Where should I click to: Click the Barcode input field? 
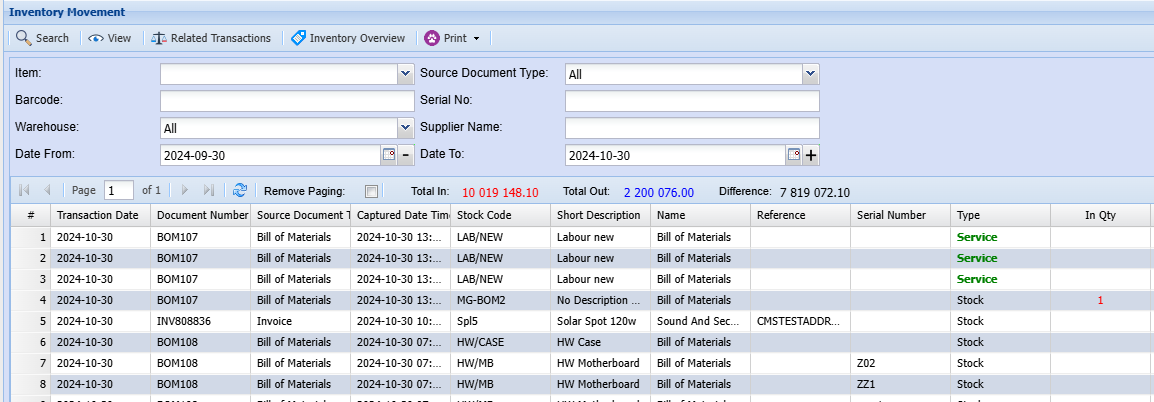click(x=286, y=101)
